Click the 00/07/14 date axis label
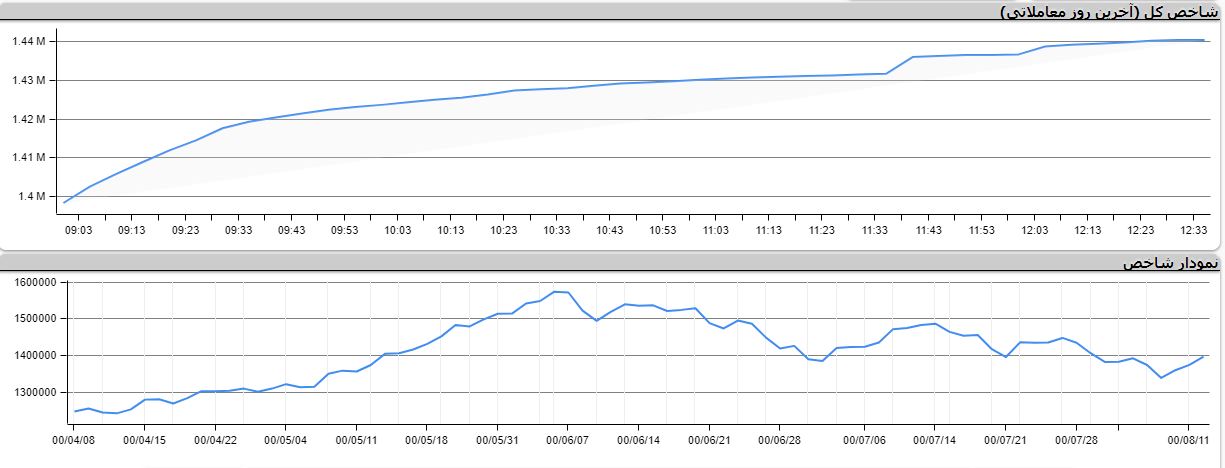1225x468 pixels. [x=933, y=439]
